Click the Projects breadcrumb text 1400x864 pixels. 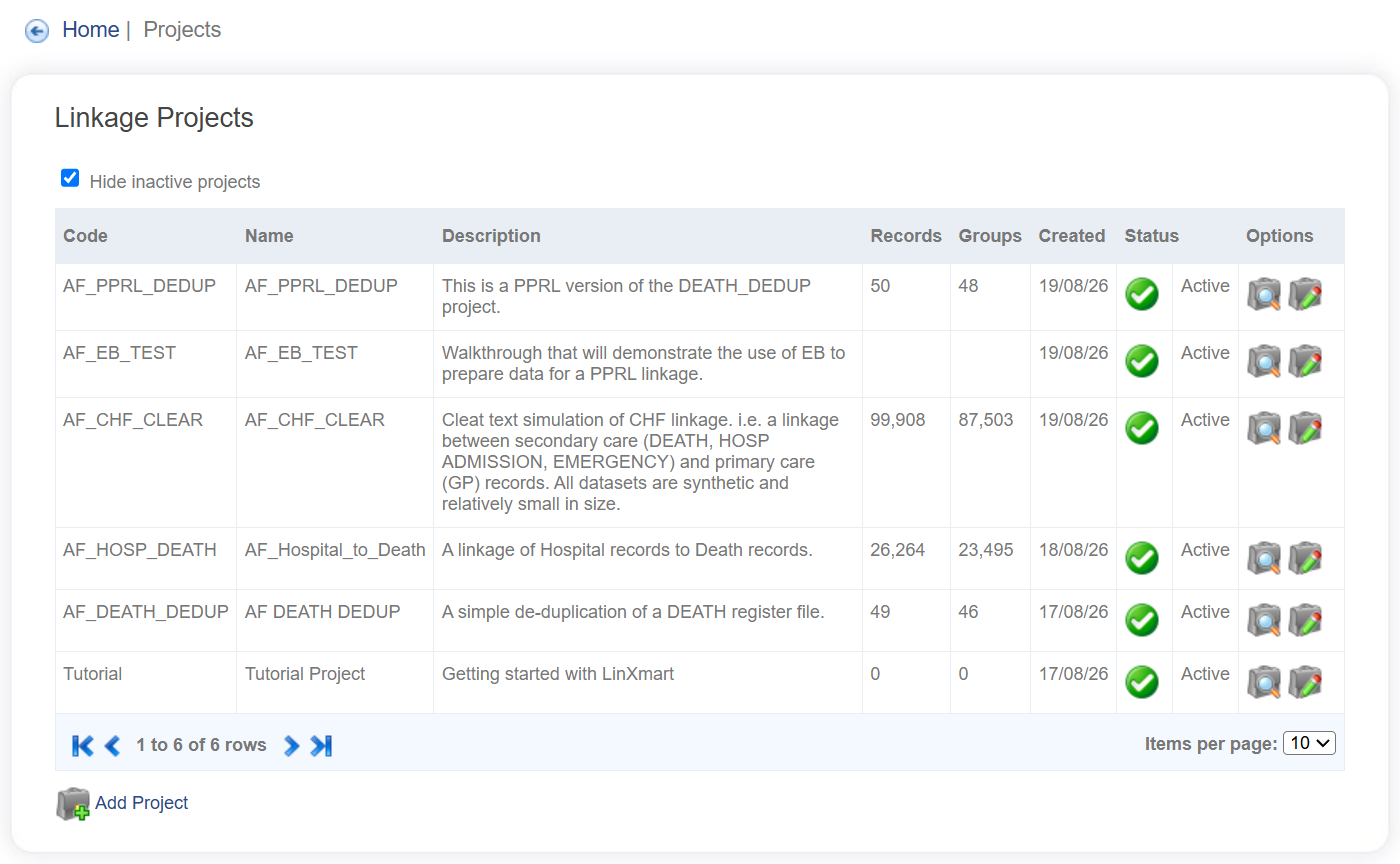pos(182,30)
